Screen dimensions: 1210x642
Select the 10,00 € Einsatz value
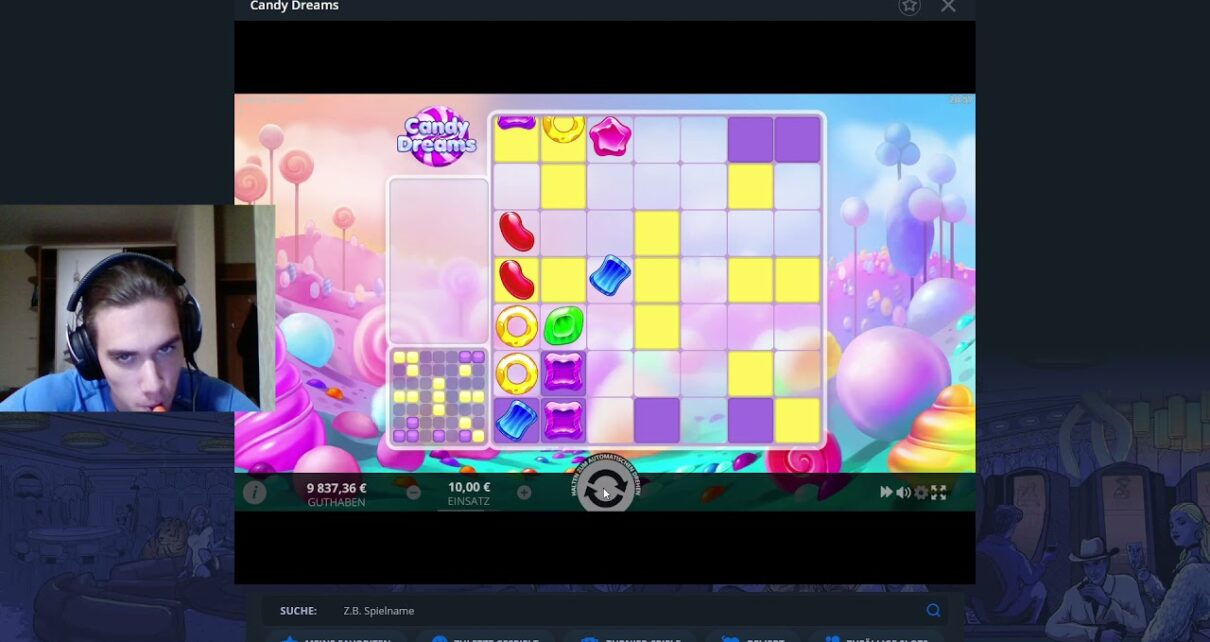(x=469, y=488)
